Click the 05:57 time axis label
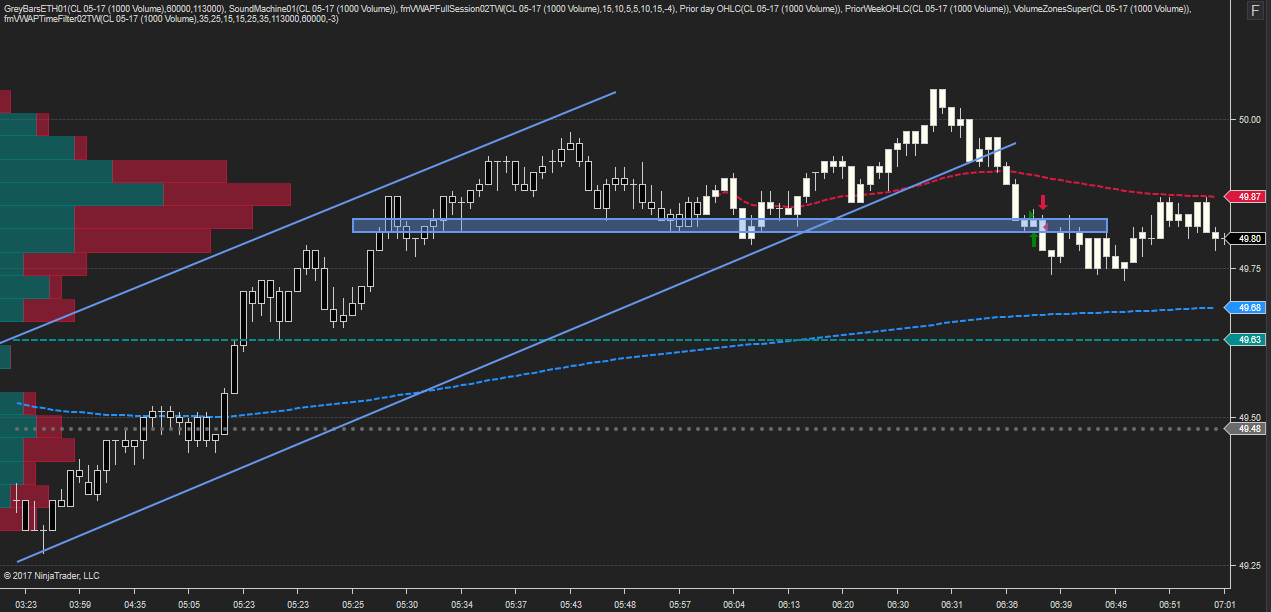This screenshot has width=1271, height=612. click(680, 605)
